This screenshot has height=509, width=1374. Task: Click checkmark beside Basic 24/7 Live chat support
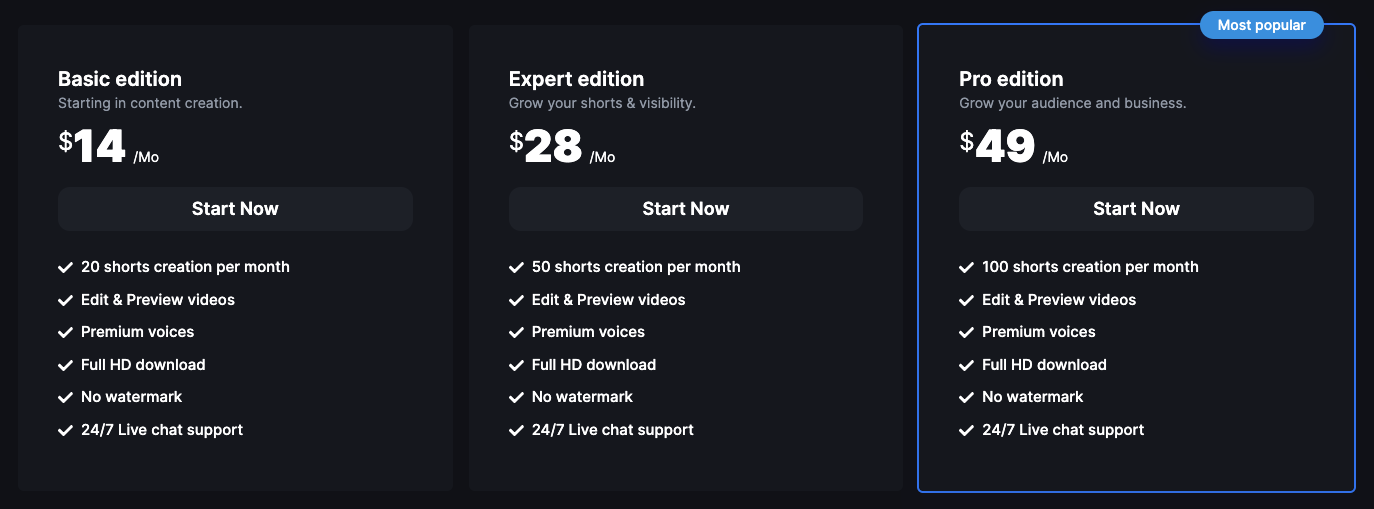66,431
